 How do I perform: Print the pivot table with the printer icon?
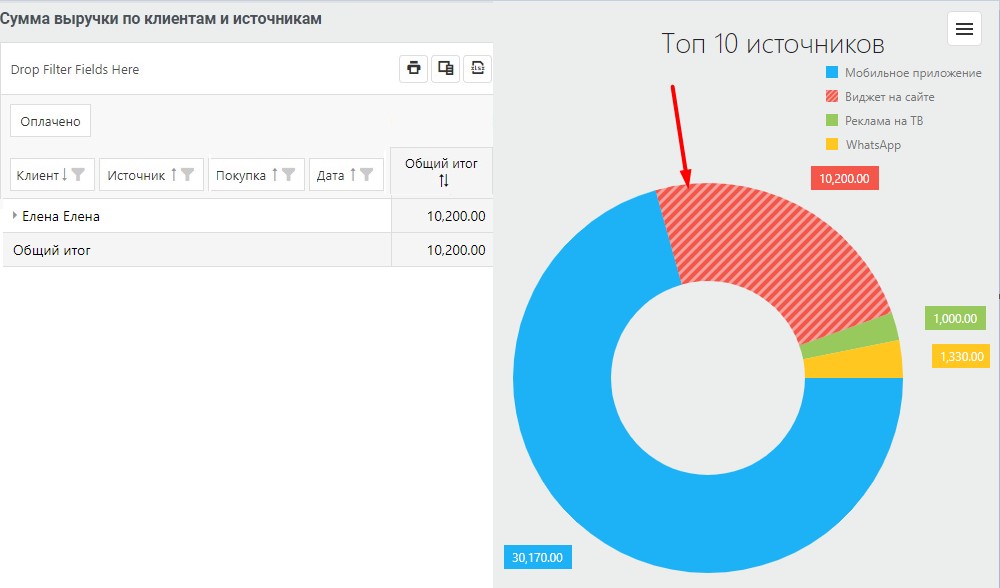413,68
